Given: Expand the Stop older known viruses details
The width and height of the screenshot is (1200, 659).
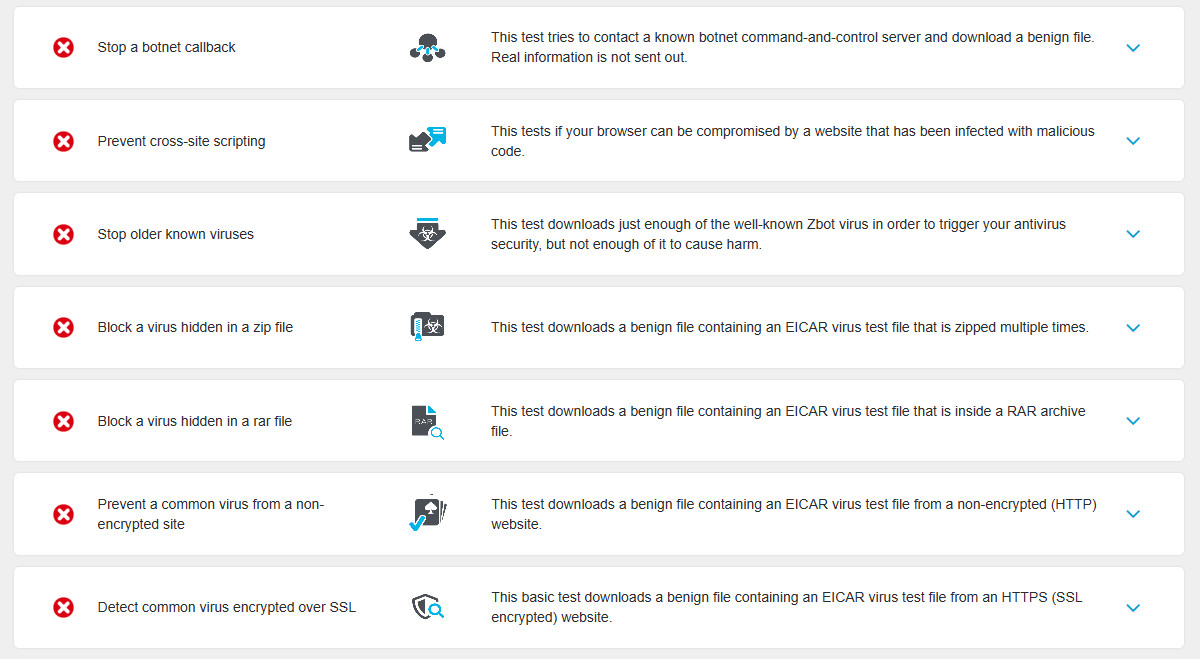Looking at the screenshot, I should tap(1133, 234).
